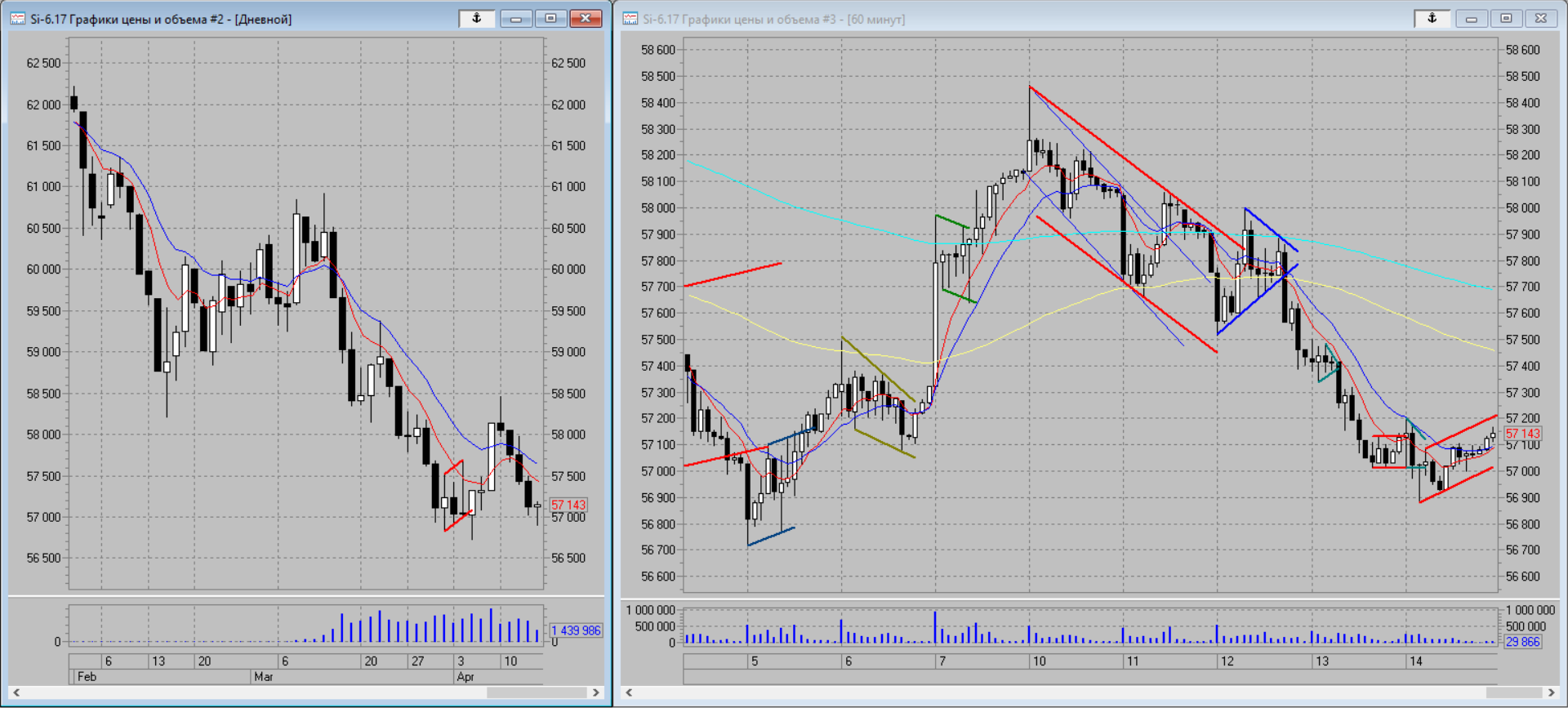Click the right scroll arrow of the 60-minute chart
This screenshot has height=708, width=1568.
pyautogui.click(x=1552, y=692)
